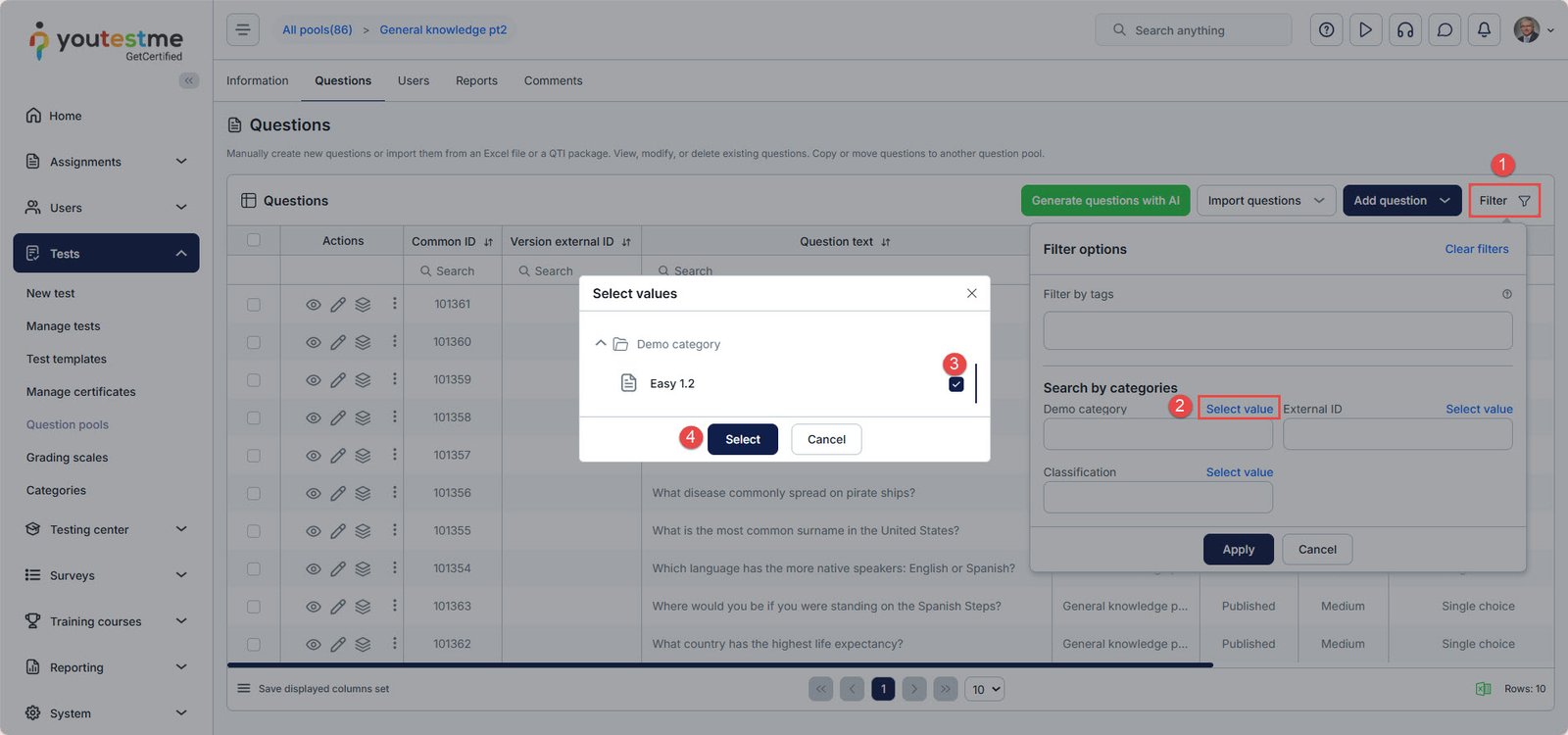
Task: Check the row checkbox for question 101361
Action: coord(254,305)
